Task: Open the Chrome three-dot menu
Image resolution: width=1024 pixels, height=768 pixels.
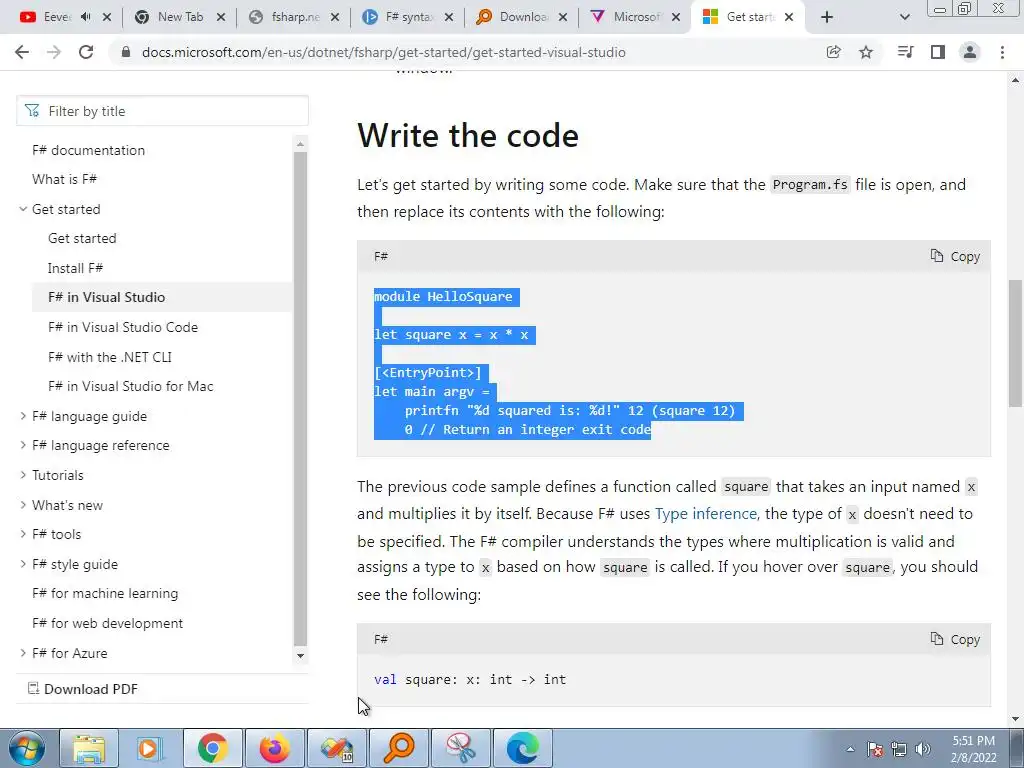Action: click(x=1002, y=52)
